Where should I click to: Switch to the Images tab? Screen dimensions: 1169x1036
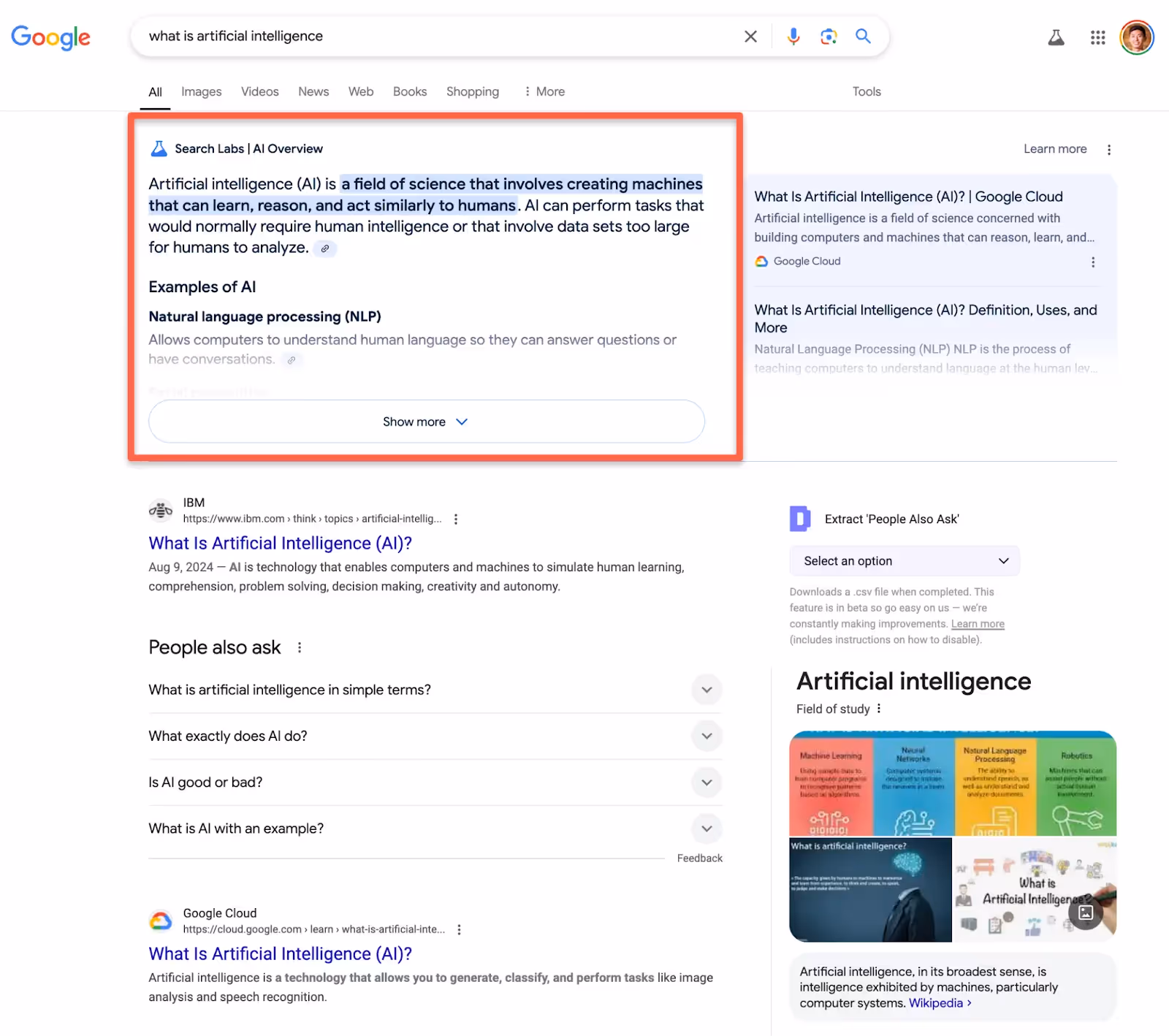click(202, 91)
